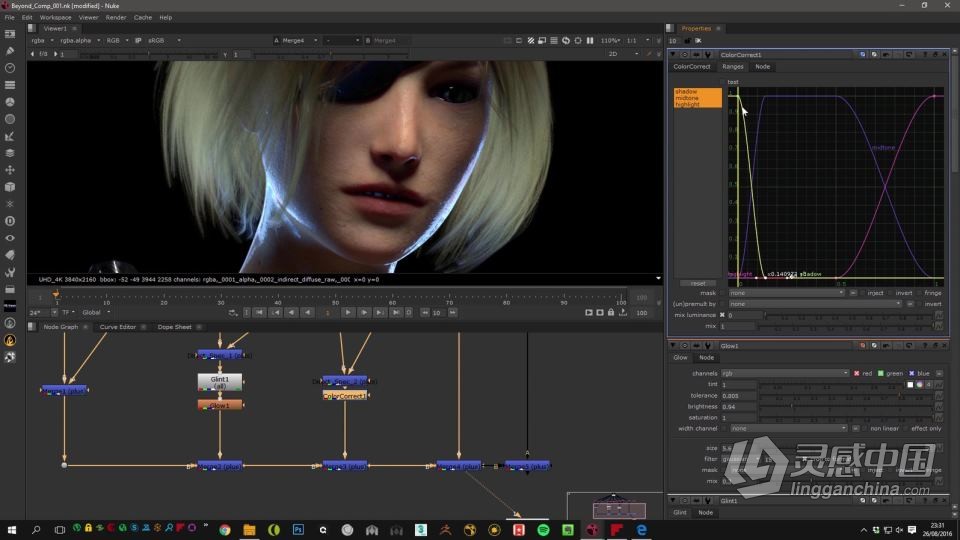
Task: Open Spotify from the taskbar
Action: [543, 530]
